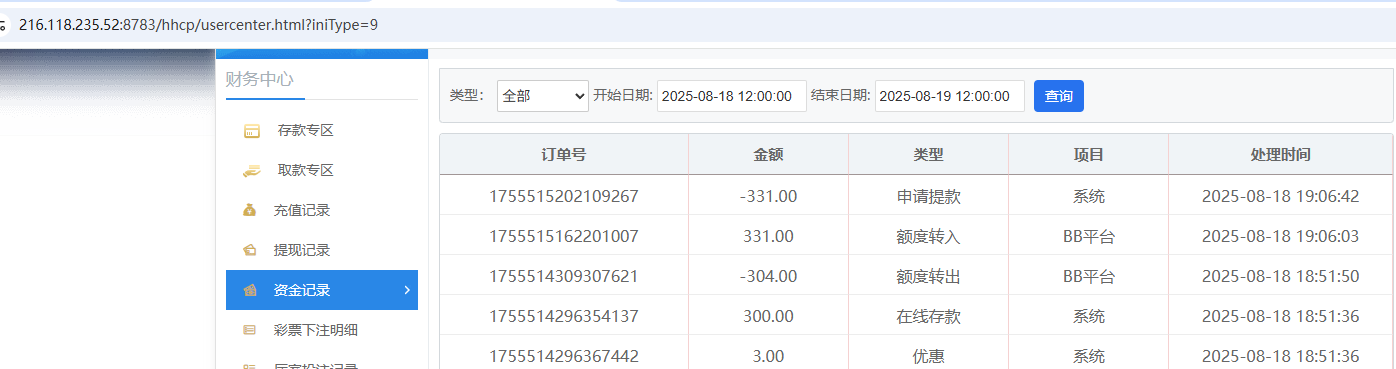1396x369 pixels.
Task: Select order number 1755514296367442
Action: pyautogui.click(x=564, y=356)
